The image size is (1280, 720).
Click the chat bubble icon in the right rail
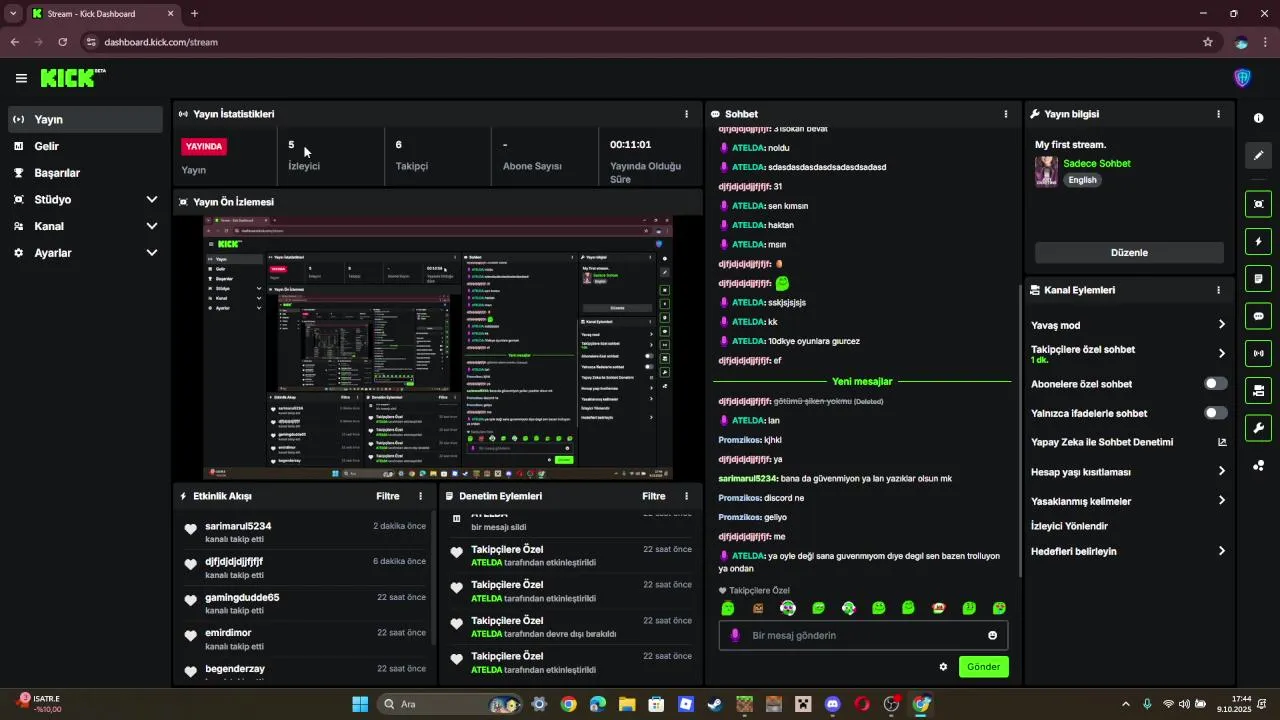[1258, 316]
